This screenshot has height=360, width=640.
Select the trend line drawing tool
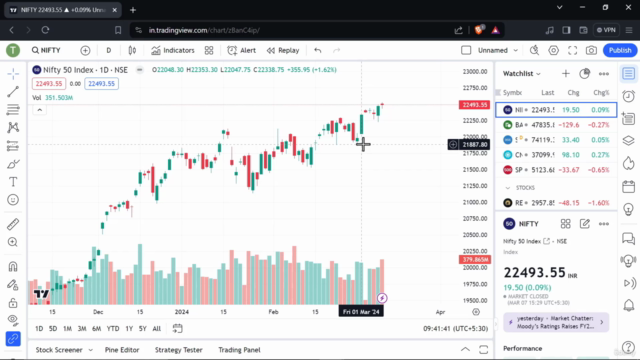point(13,92)
